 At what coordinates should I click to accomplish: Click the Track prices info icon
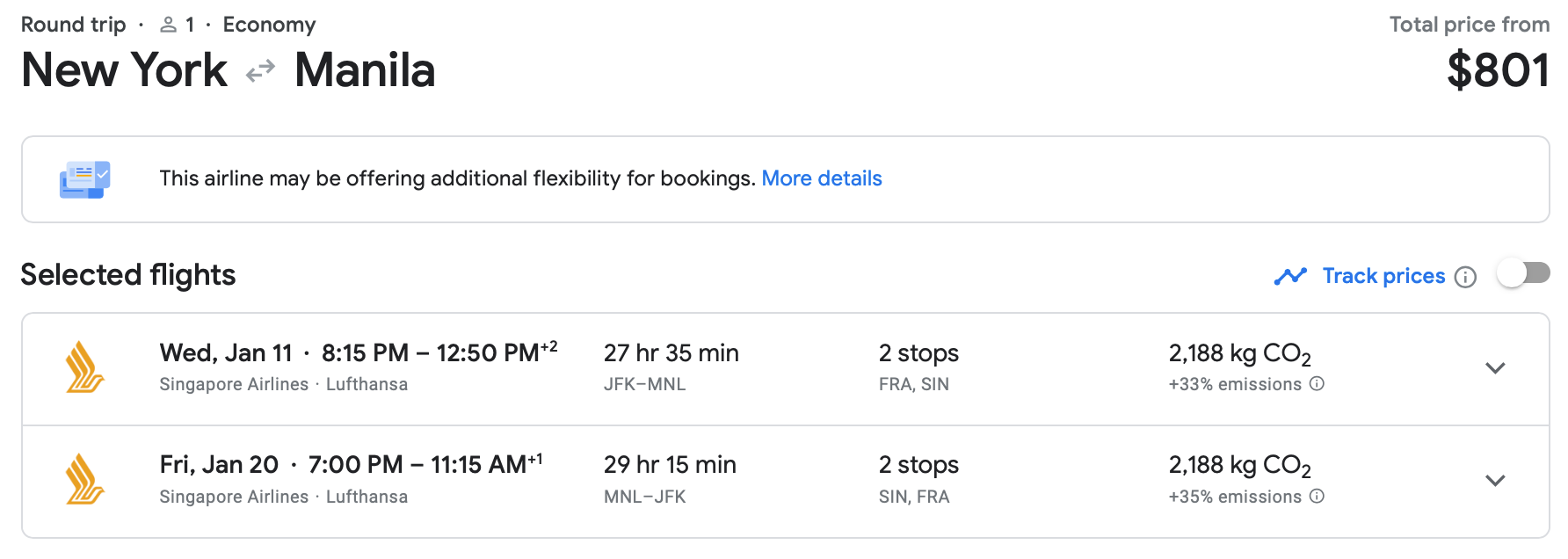pos(1465,277)
